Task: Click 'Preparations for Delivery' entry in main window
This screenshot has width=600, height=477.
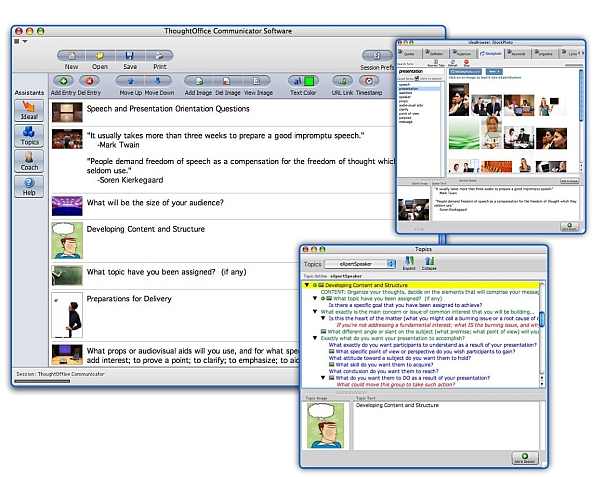Action: 129,299
